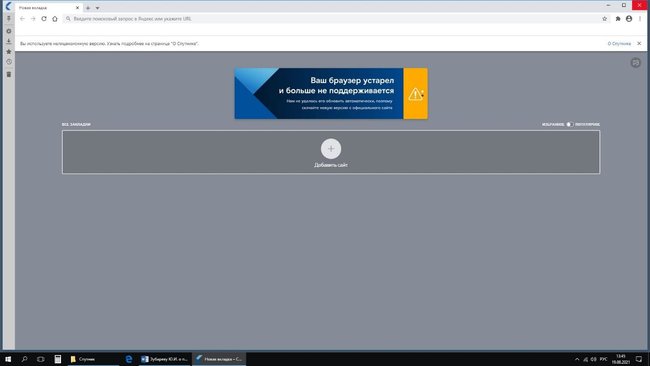
Task: Add a site with the plus button
Action: click(331, 149)
